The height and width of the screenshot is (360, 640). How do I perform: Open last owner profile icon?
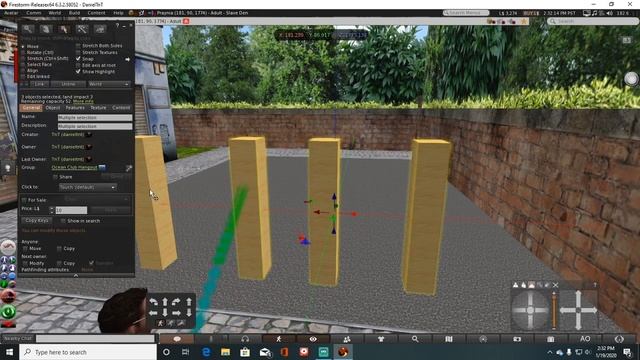tap(89, 159)
